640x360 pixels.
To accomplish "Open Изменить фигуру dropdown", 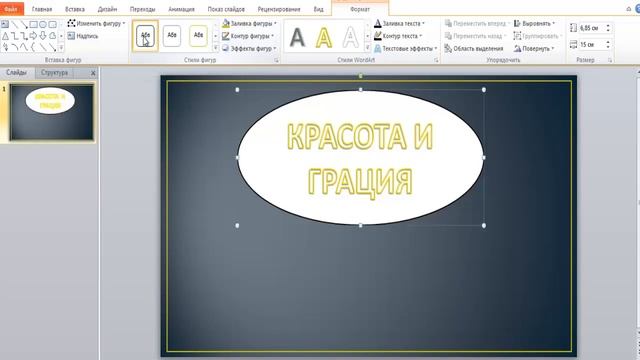I will (96, 23).
